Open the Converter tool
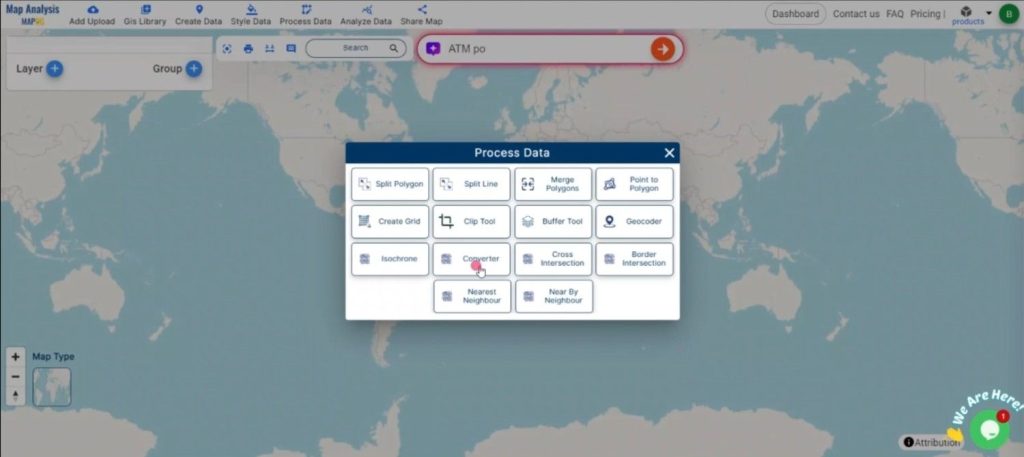 (x=471, y=259)
